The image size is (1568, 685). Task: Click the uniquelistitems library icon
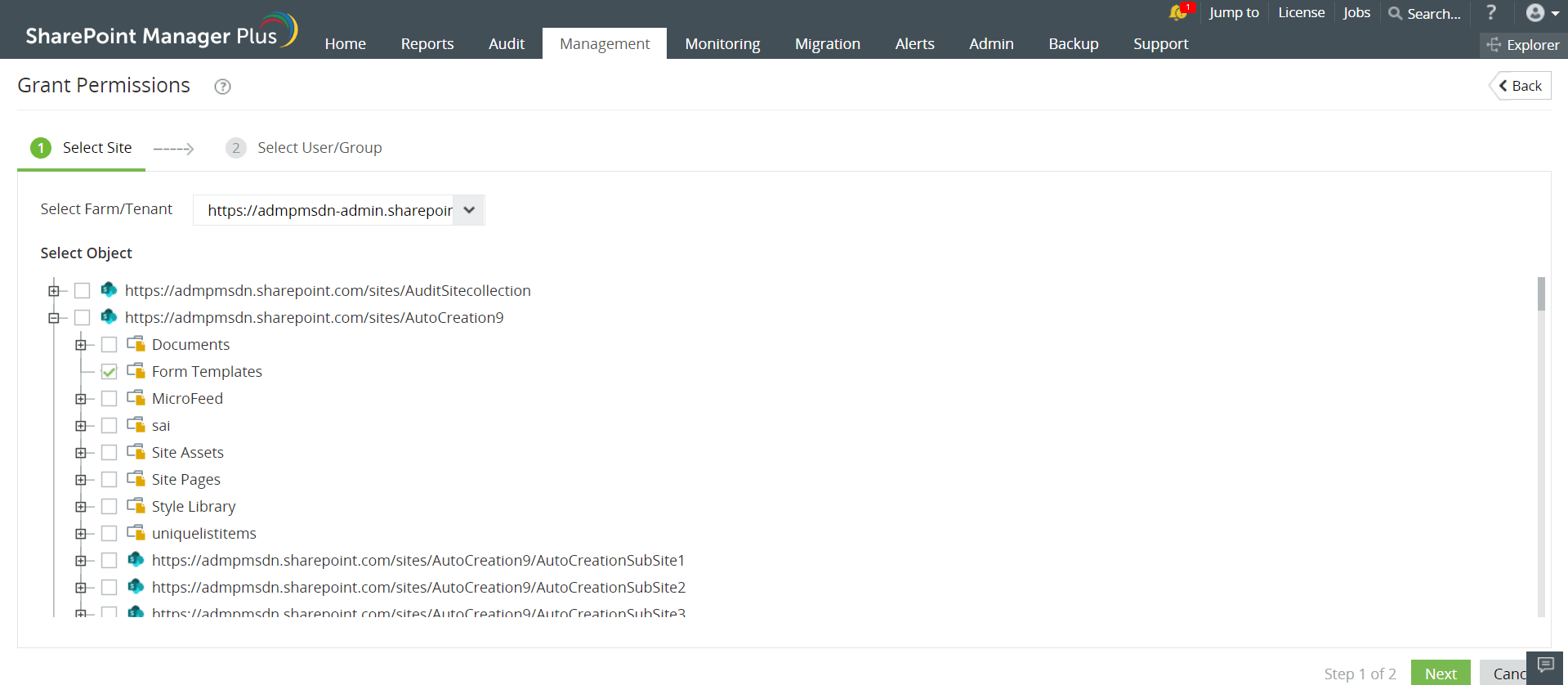(x=136, y=532)
